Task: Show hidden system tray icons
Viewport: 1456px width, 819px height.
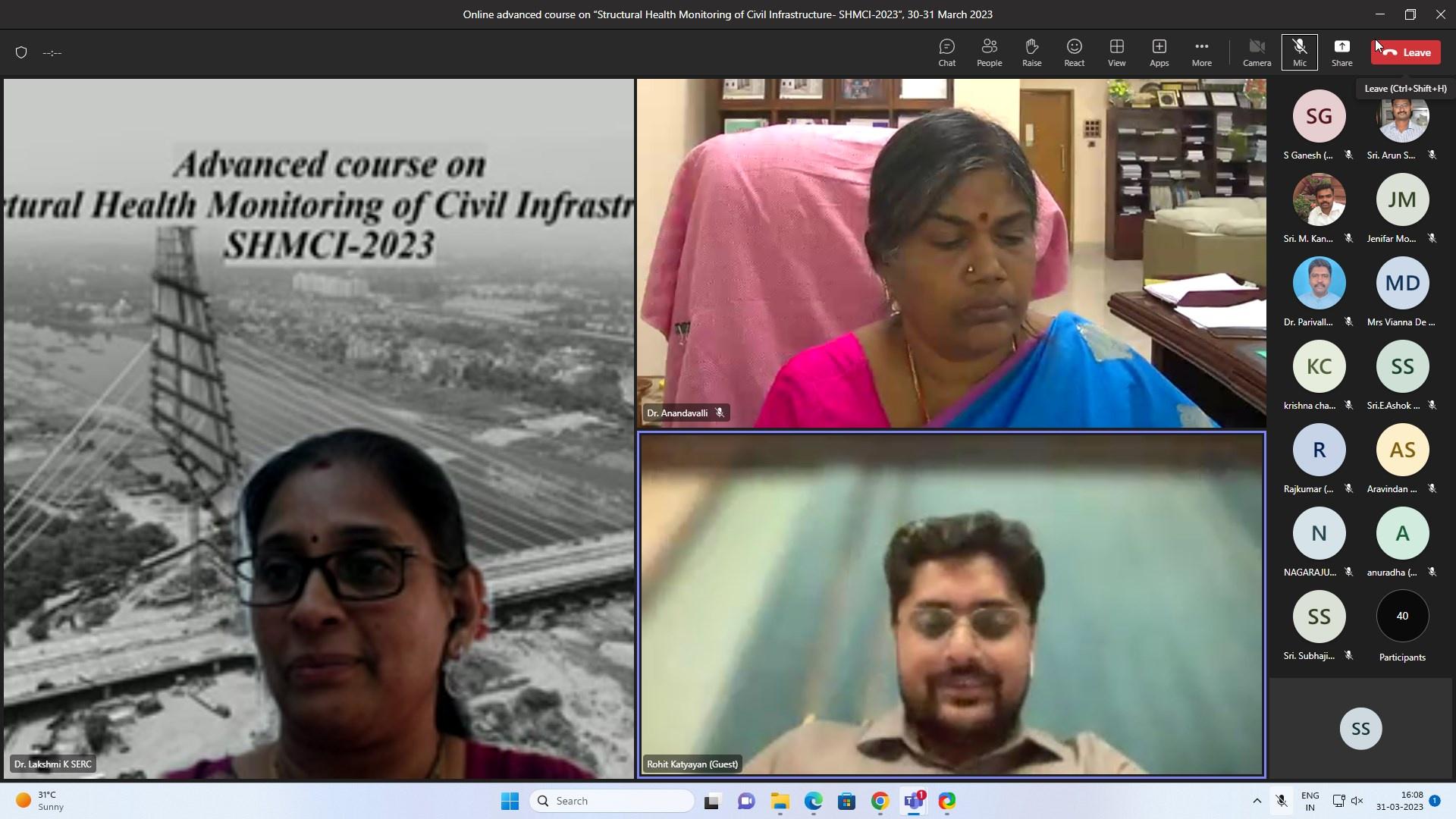Action: click(1257, 801)
